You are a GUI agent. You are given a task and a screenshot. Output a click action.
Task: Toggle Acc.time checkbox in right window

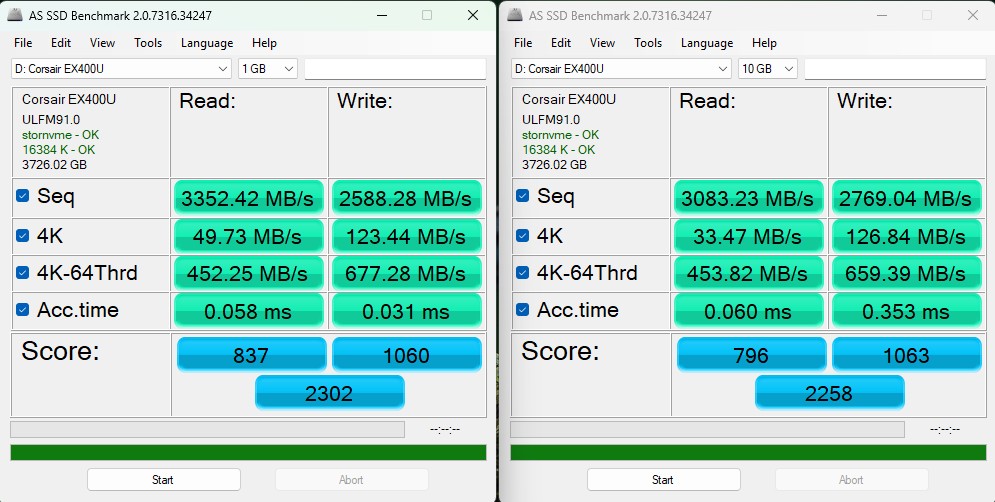[522, 310]
